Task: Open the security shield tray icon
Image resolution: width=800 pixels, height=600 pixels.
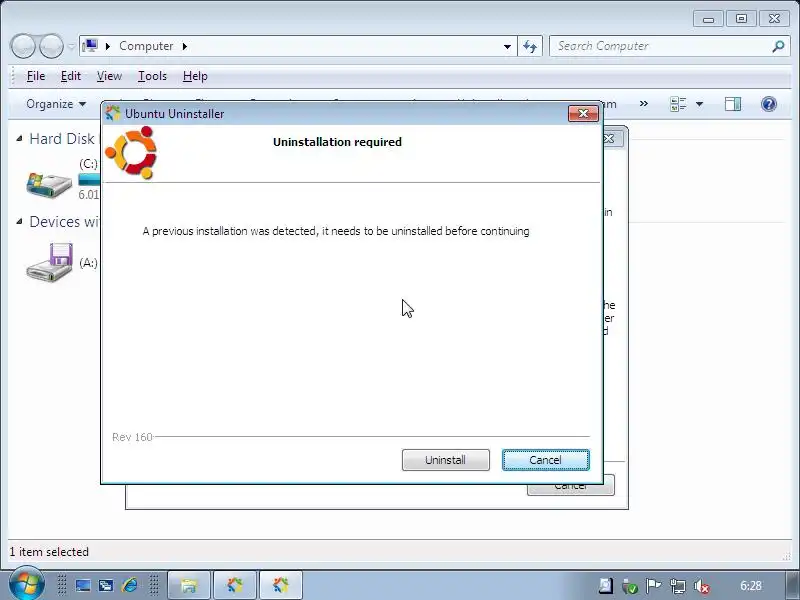Action: (x=630, y=586)
